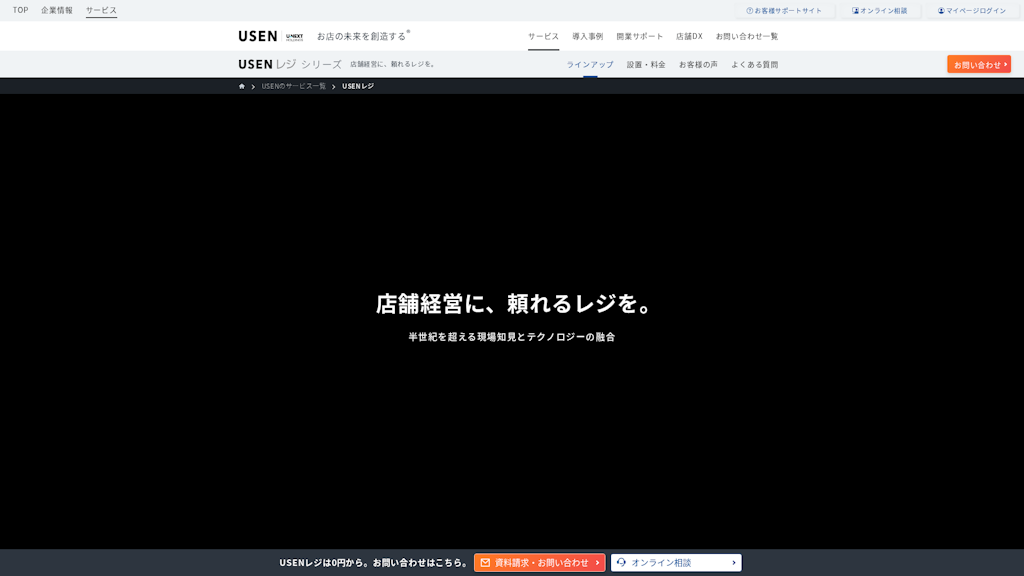Viewport: 1024px width, 576px height.
Task: Open 設置・料金 sub-navigation tab
Action: coord(646,65)
